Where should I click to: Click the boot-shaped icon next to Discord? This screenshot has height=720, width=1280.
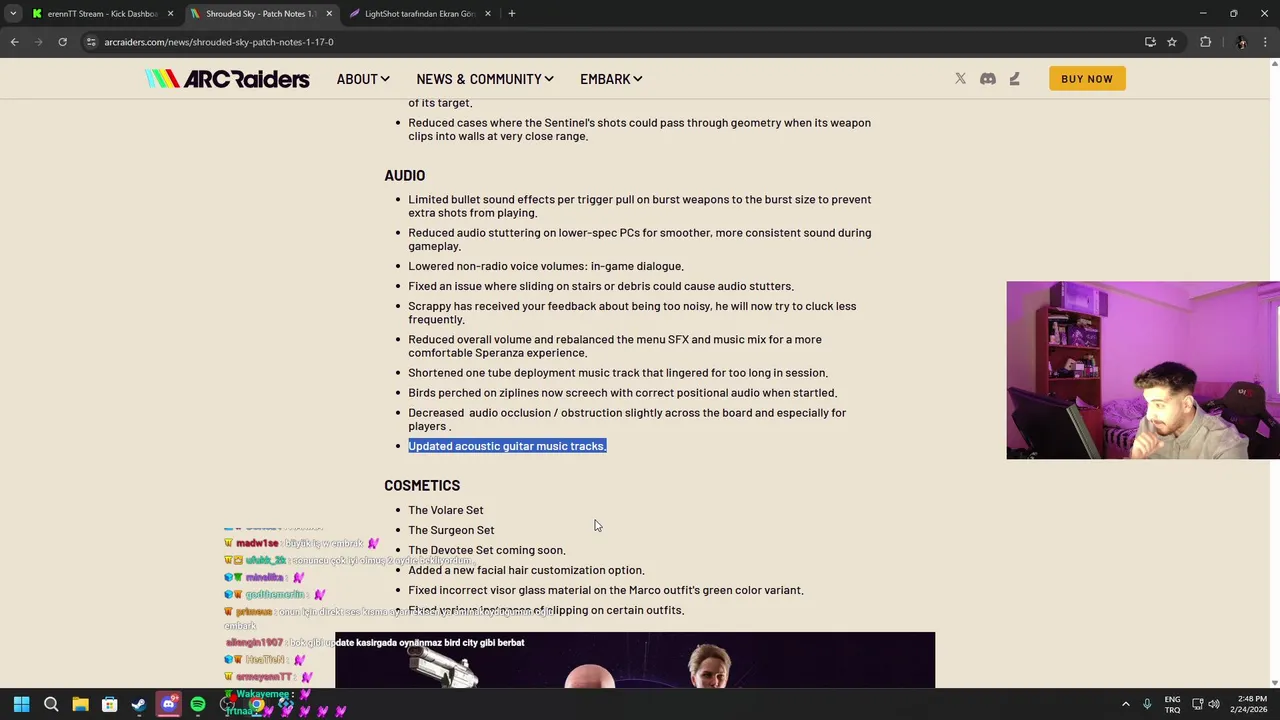[1014, 79]
